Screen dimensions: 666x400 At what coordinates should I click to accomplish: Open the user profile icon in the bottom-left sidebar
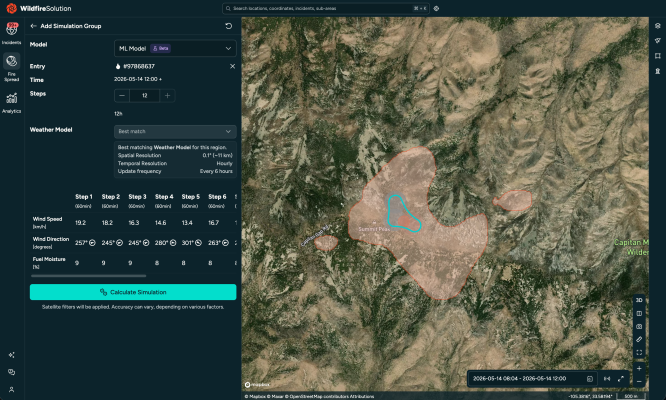tap(11, 389)
